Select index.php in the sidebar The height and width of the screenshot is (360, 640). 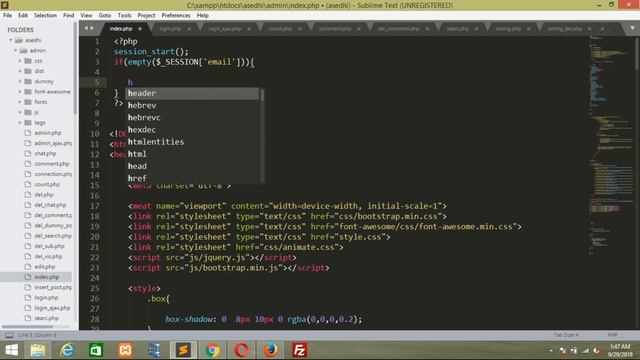(47, 277)
